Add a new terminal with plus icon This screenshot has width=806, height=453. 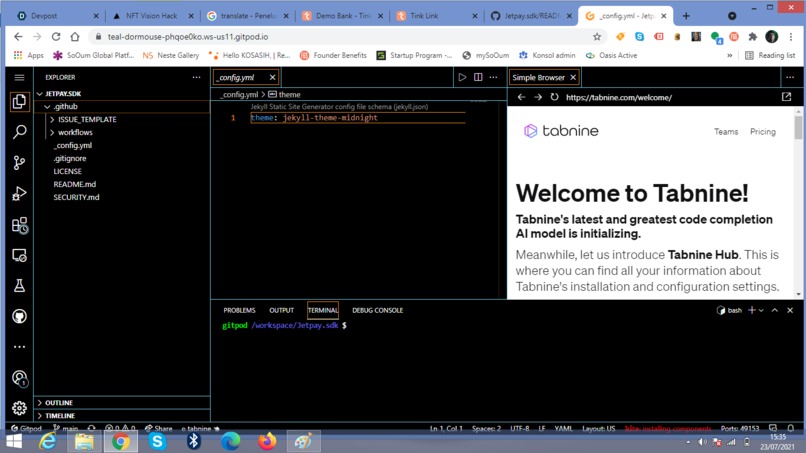[752, 310]
